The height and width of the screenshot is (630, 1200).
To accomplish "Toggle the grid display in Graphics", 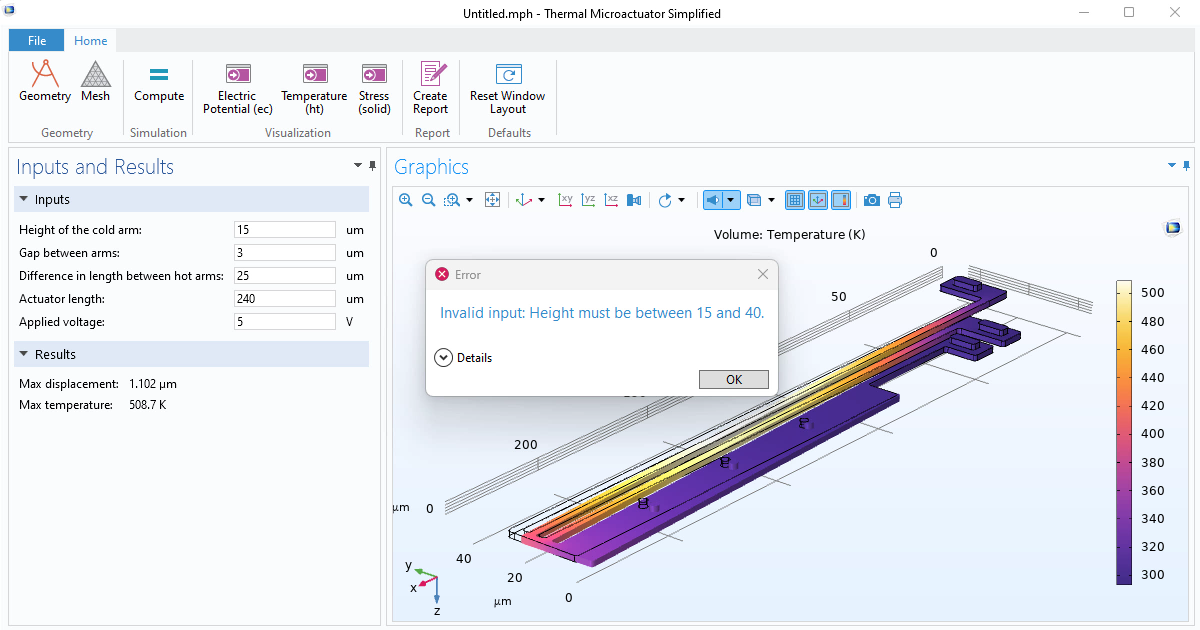I will (x=795, y=200).
